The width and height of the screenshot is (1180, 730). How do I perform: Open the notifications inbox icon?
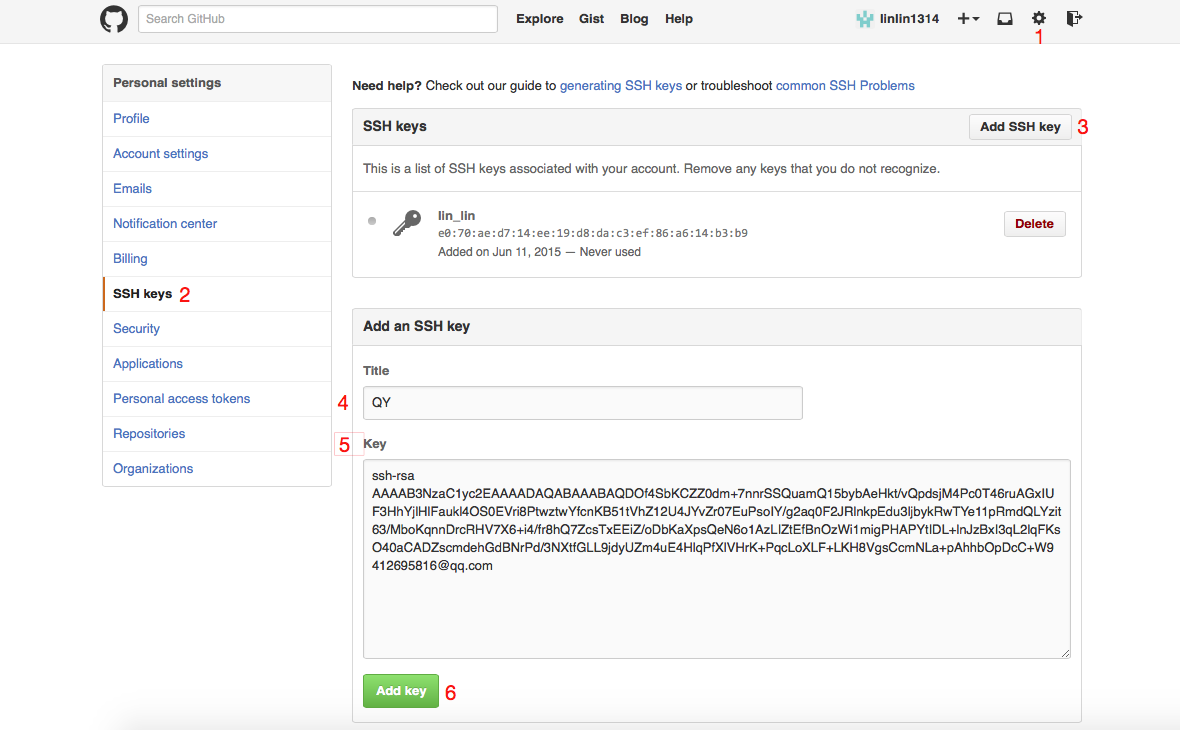(x=1005, y=19)
